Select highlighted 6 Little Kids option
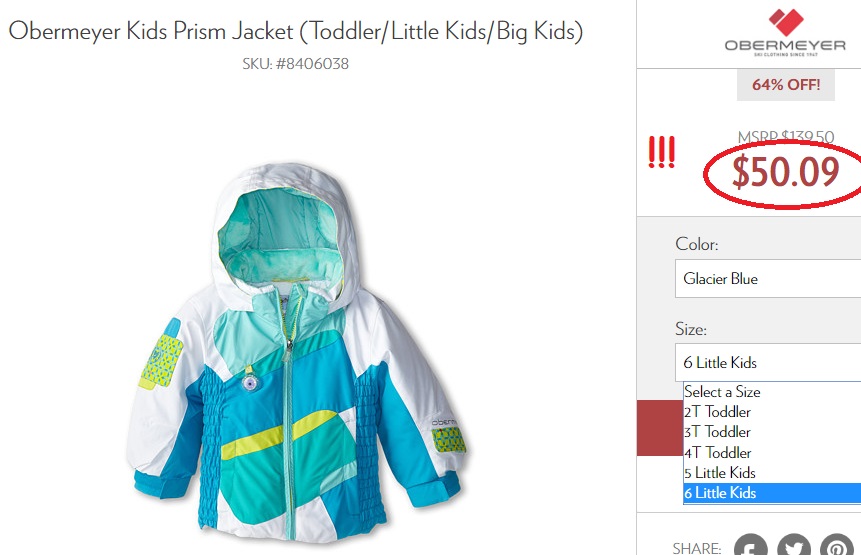The width and height of the screenshot is (861, 555). 772,493
